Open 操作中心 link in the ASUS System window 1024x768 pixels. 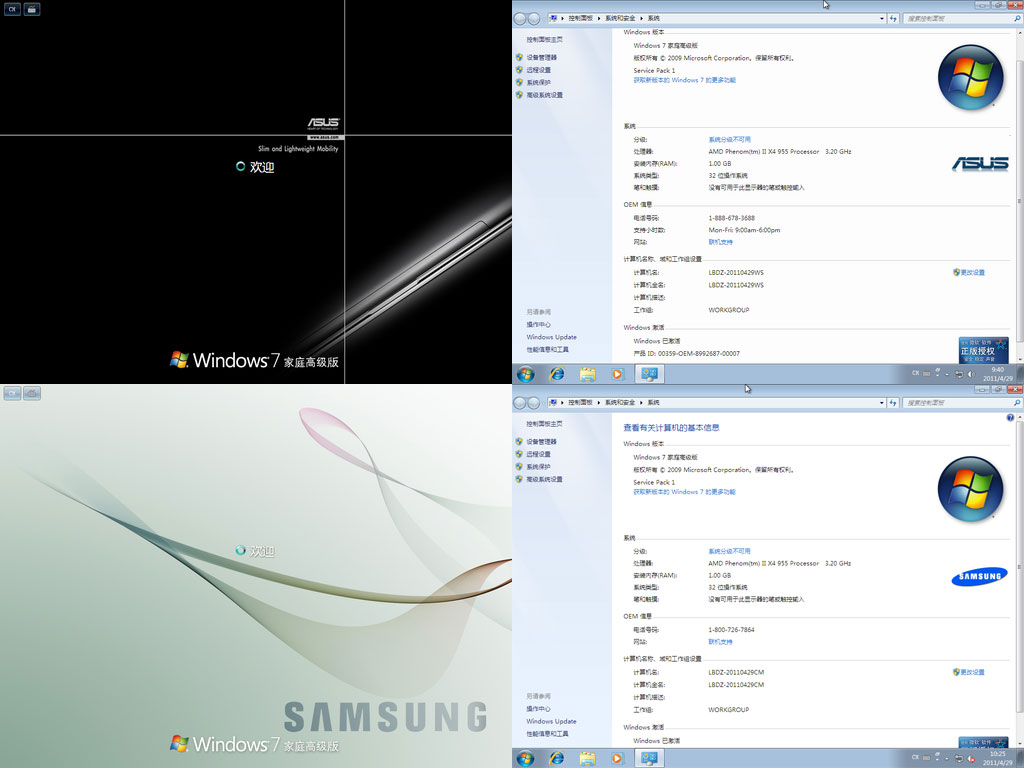pyautogui.click(x=539, y=325)
